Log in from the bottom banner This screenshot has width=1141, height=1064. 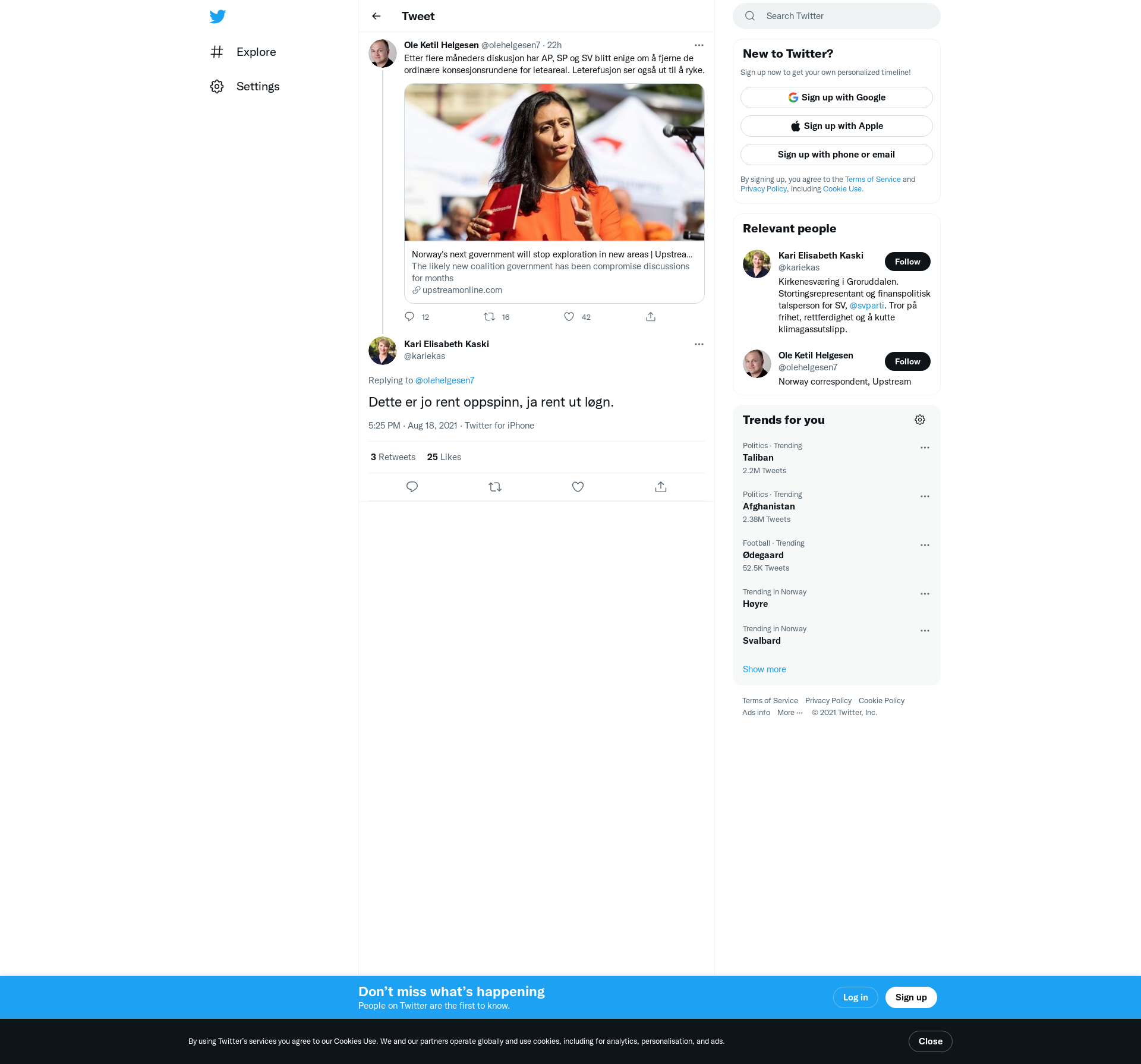855,997
